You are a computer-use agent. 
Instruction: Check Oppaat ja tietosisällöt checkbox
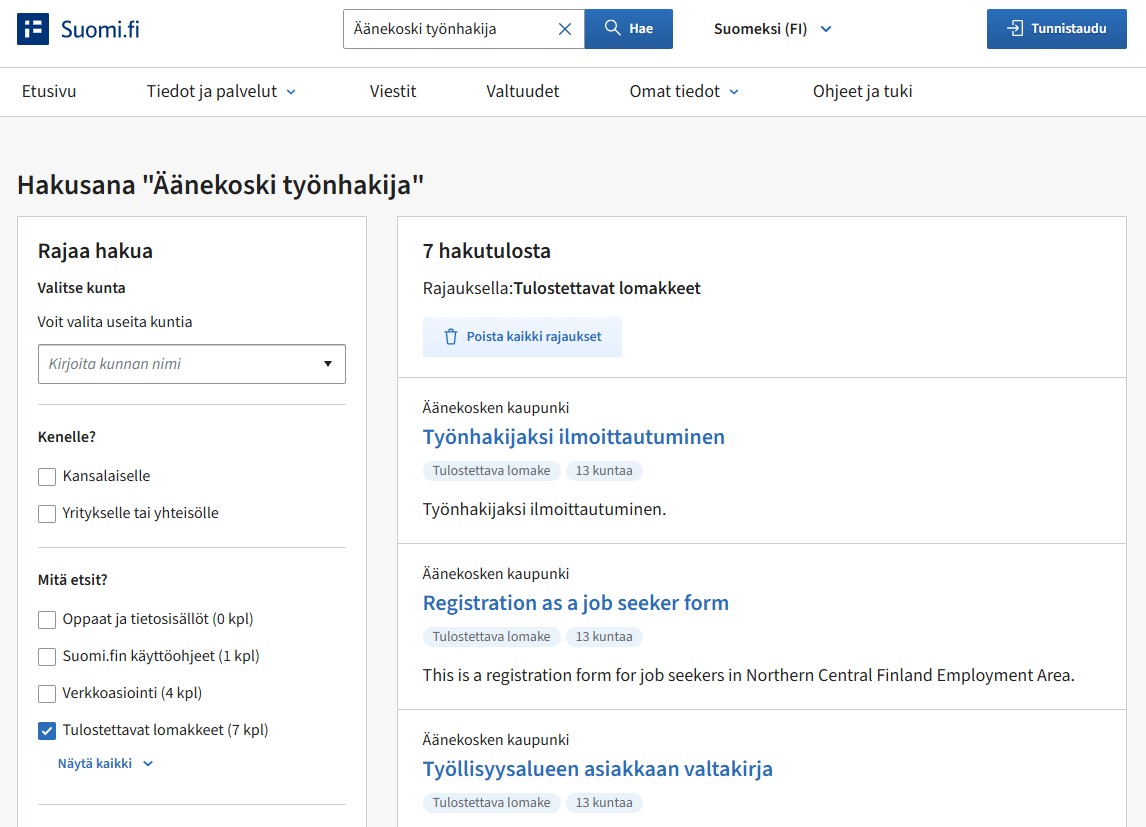click(47, 620)
